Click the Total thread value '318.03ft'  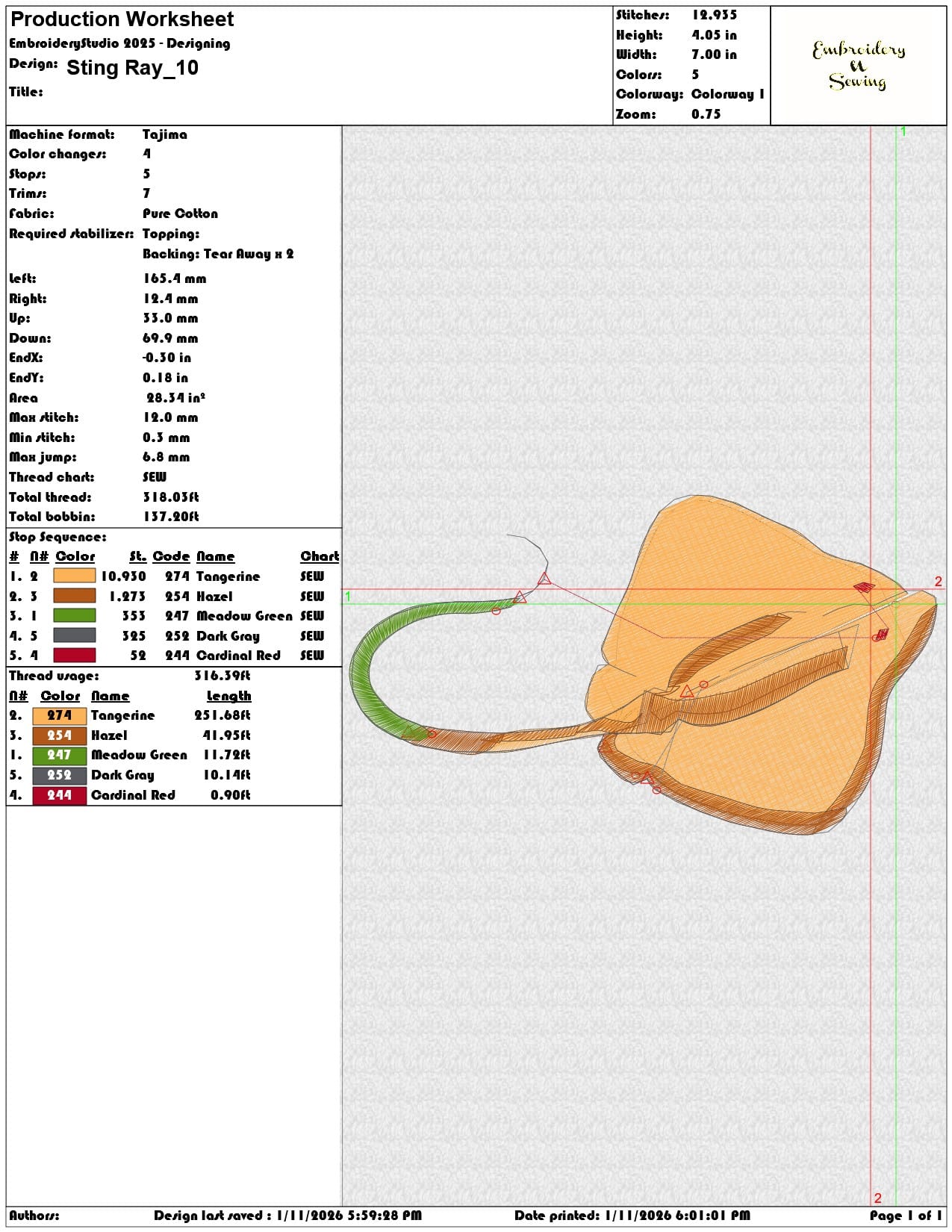pyautogui.click(x=171, y=497)
